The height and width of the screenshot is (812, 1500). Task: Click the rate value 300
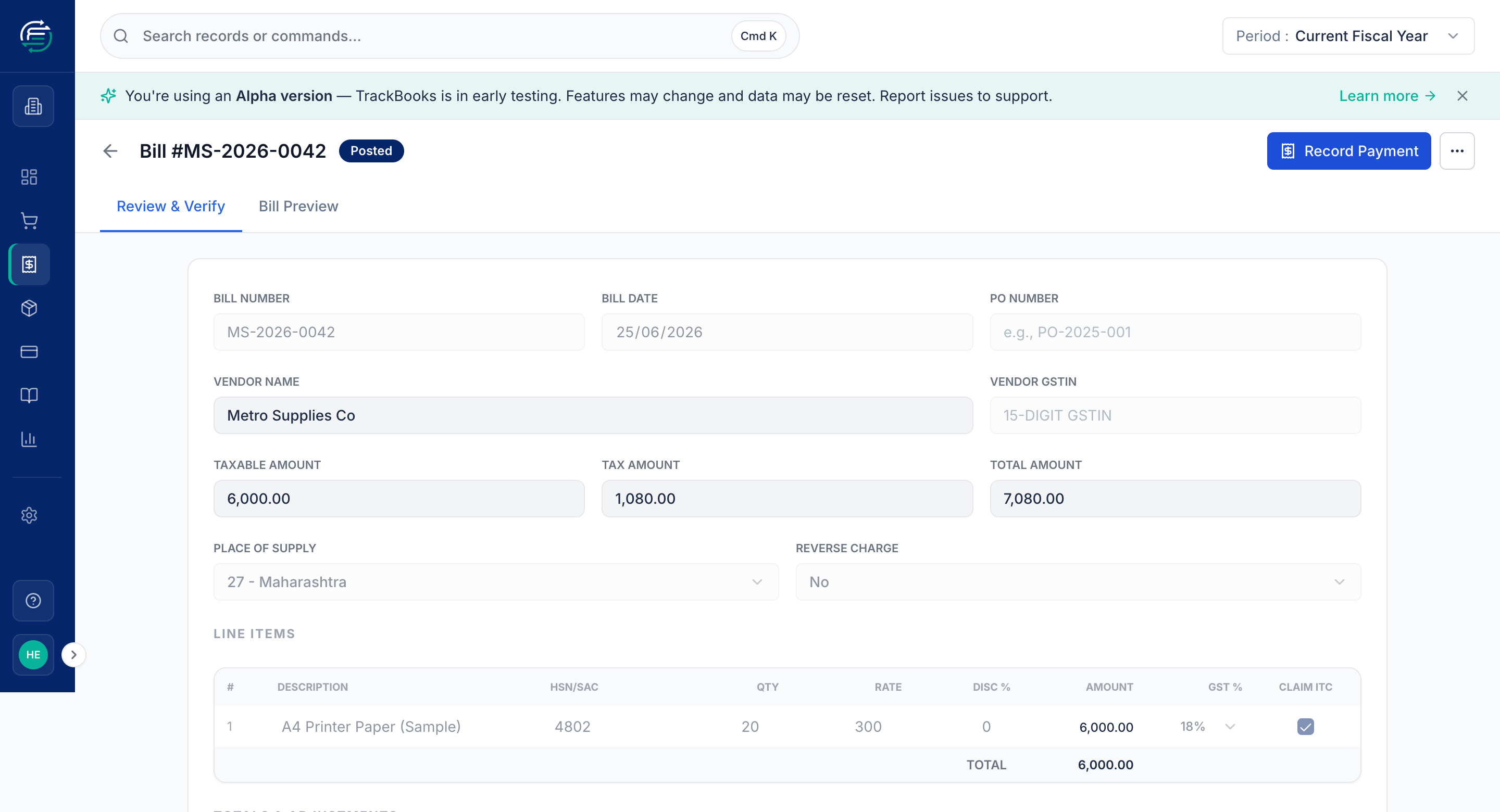click(x=868, y=727)
